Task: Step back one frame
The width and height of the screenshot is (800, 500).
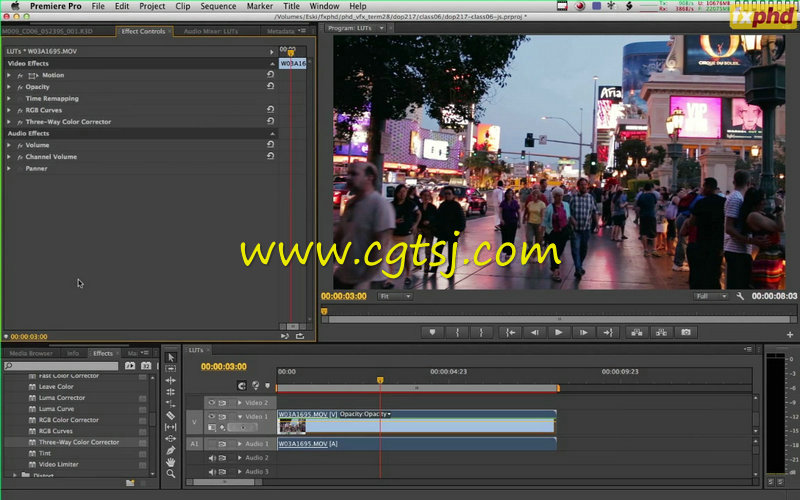Action: click(x=534, y=332)
